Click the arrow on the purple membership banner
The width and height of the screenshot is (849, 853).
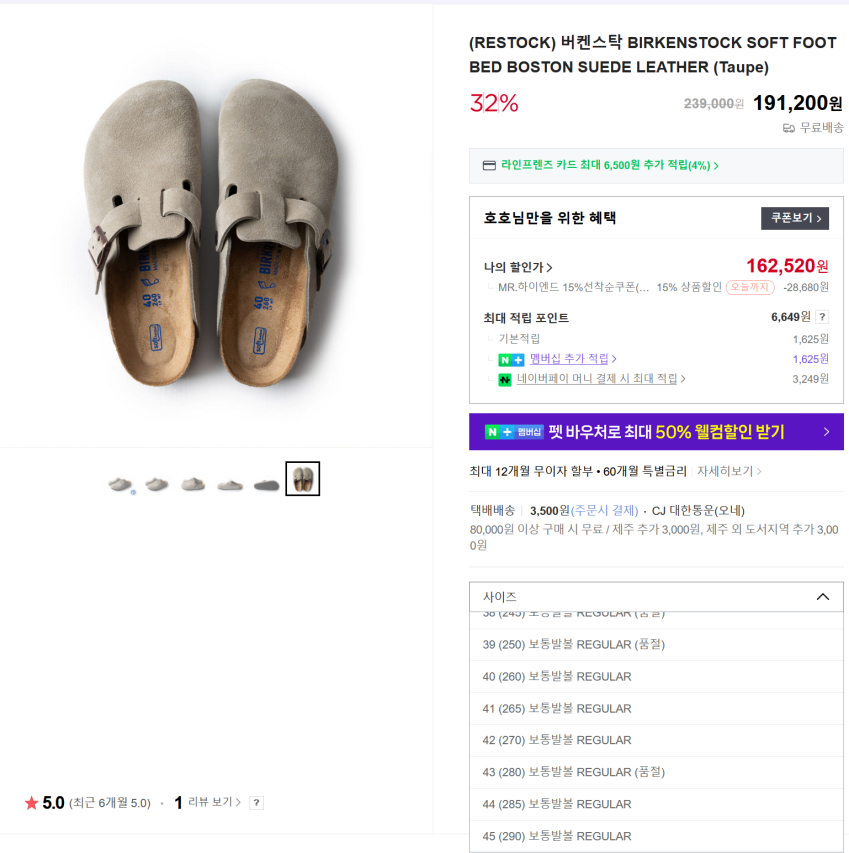point(826,432)
